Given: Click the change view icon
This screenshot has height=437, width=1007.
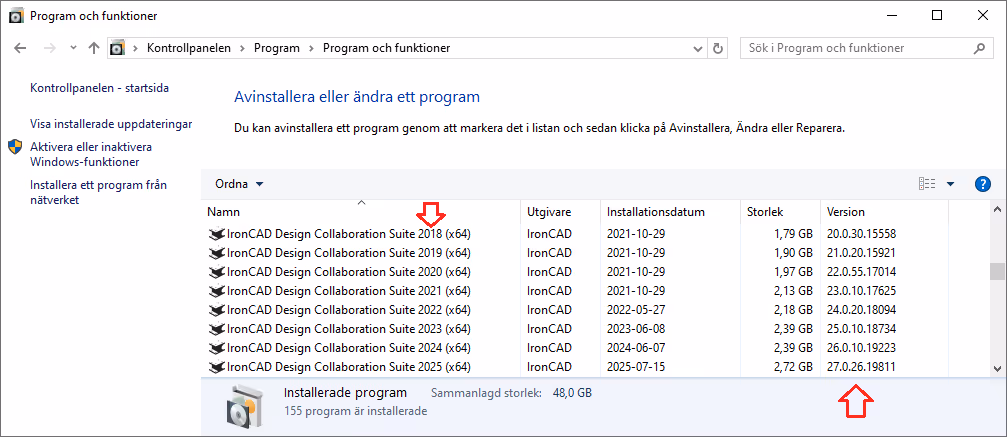Looking at the screenshot, I should (x=927, y=184).
